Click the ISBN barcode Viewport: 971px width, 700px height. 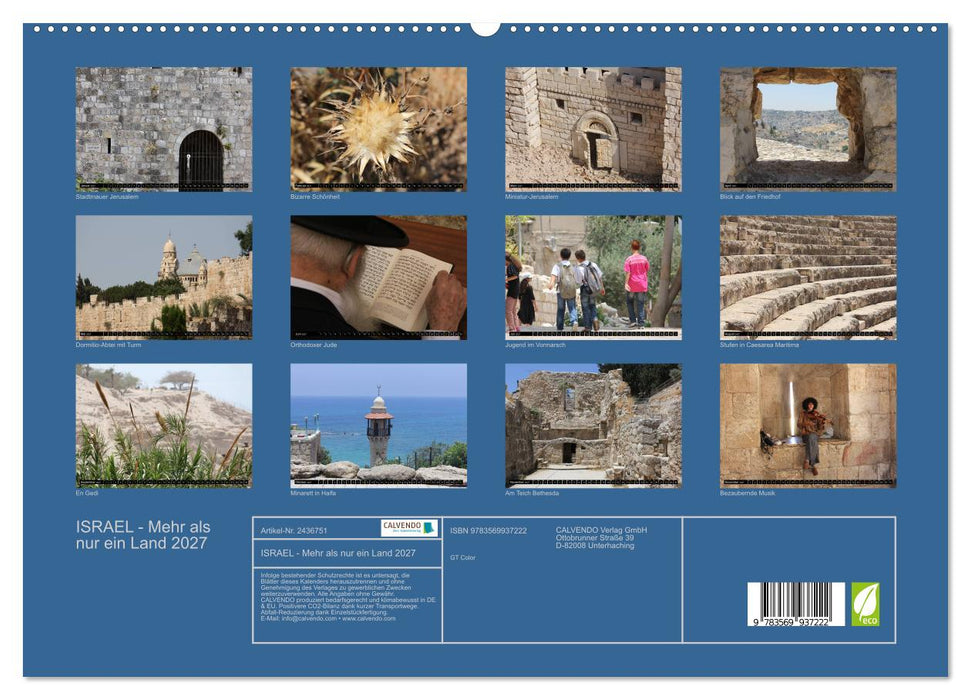(x=796, y=604)
